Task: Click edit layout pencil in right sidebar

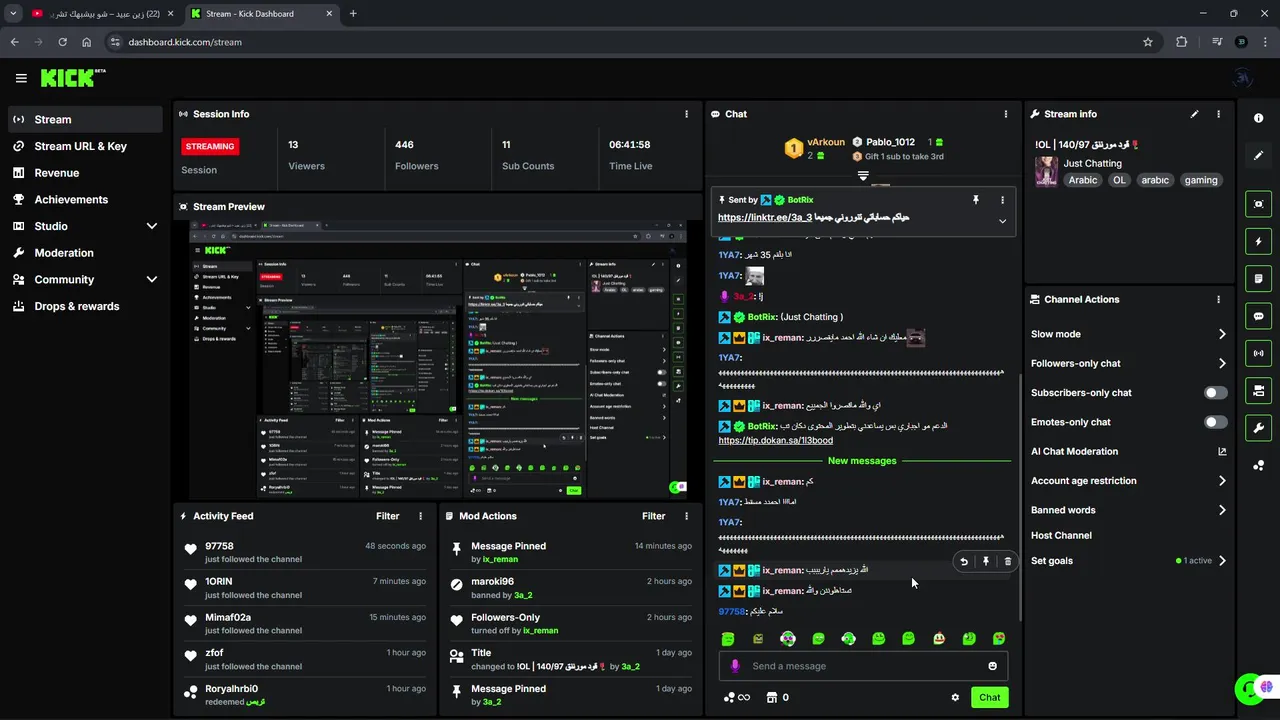Action: [1258, 155]
